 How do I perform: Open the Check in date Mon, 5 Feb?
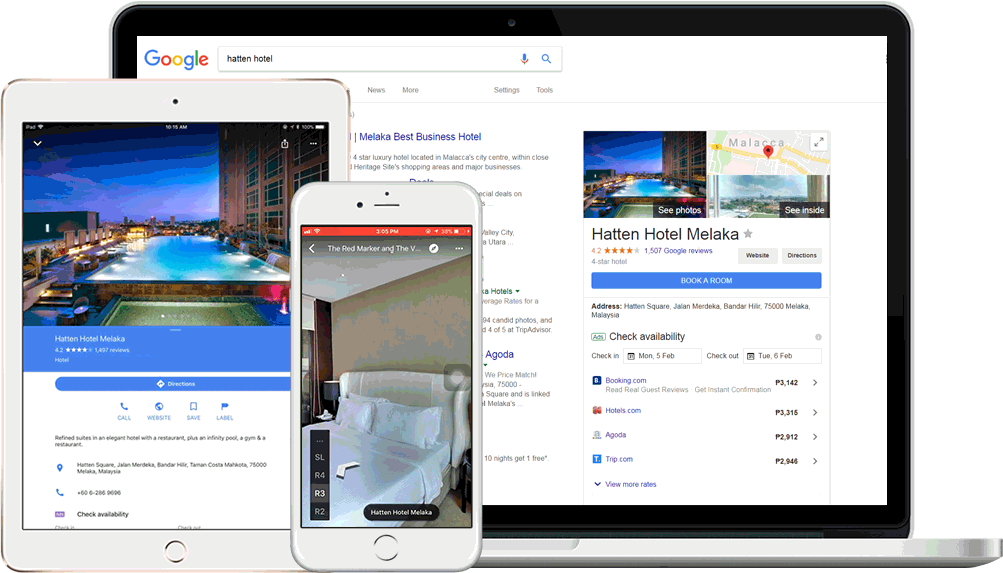(662, 356)
